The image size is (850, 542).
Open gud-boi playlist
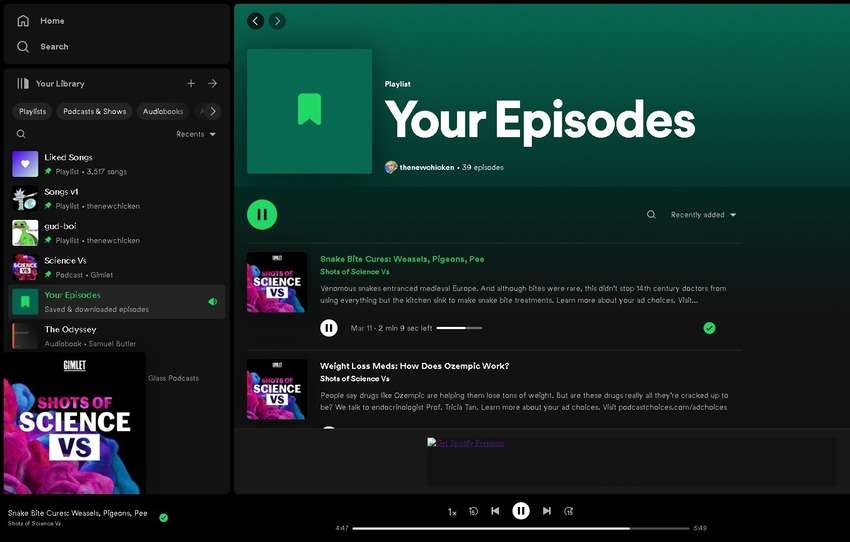[x=117, y=233]
